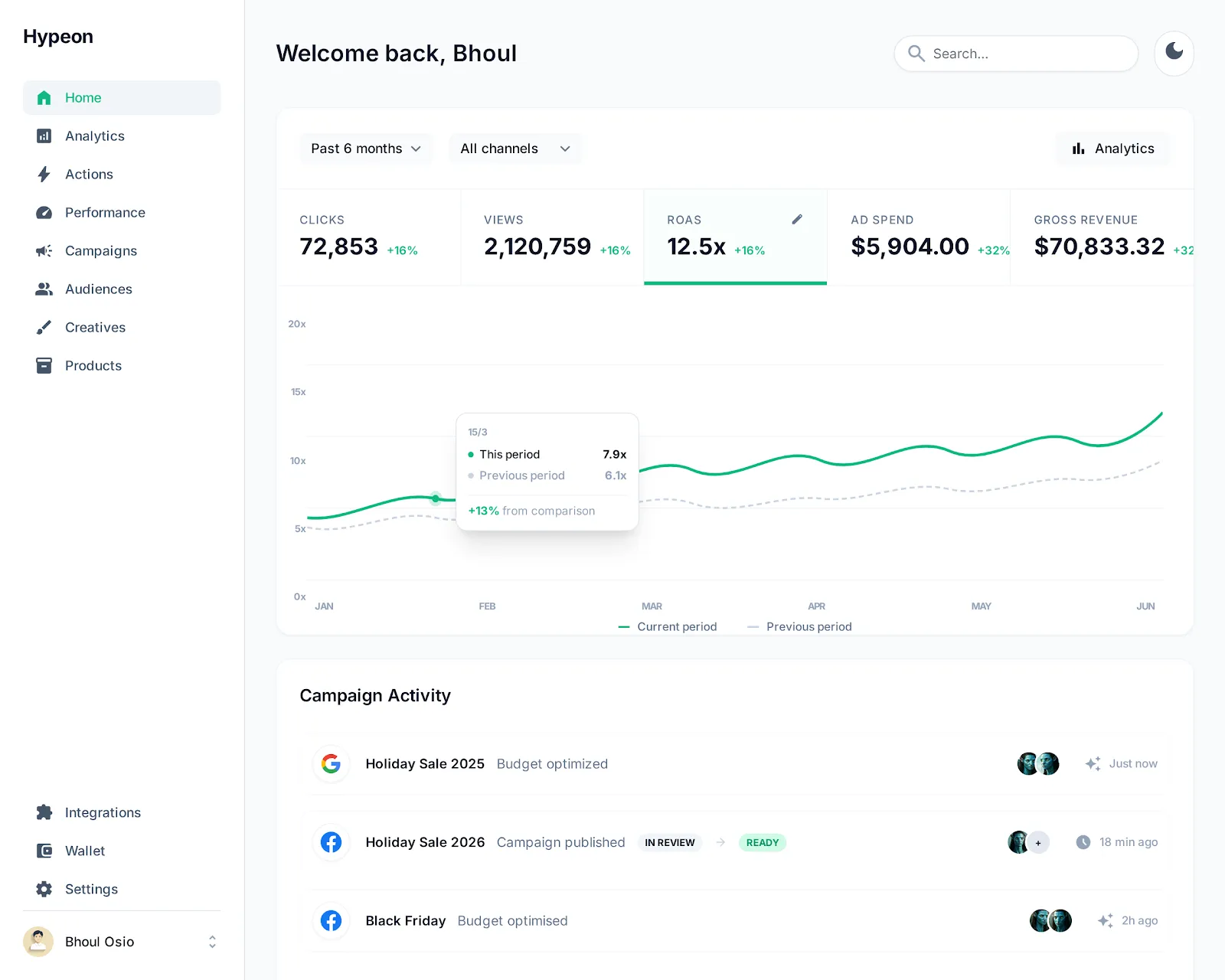Select the Actions lightning bolt icon
Screen dimensions: 1225x980
[x=44, y=174]
